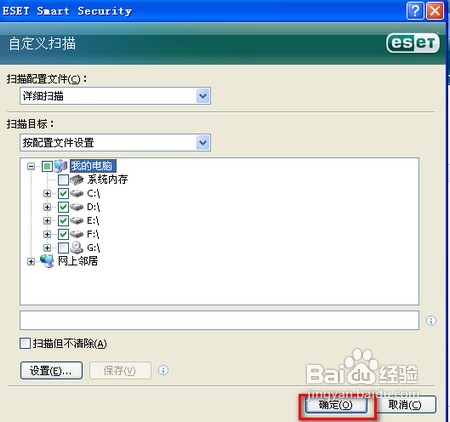450x422 pixels.
Task: Click info icon next to the 保存 button
Action: pyautogui.click(x=163, y=370)
